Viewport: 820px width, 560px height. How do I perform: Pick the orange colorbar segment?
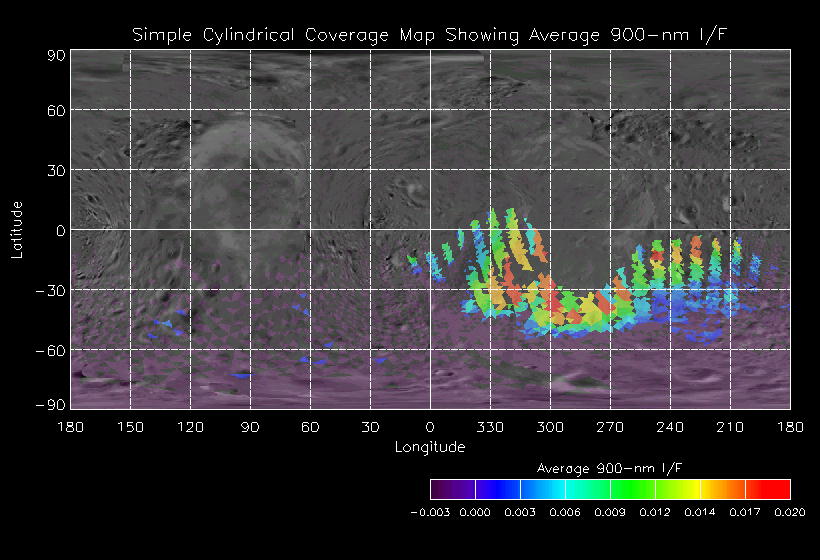tap(723, 489)
